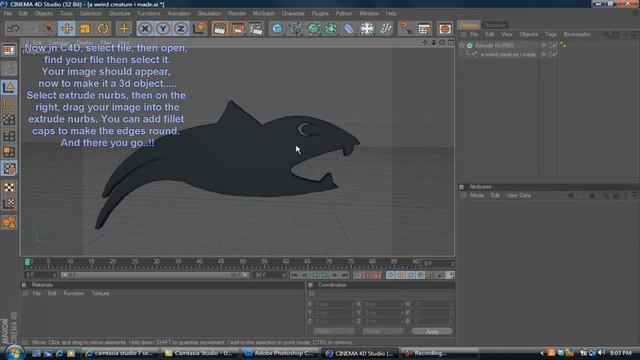Switch to the Structure tab
This screenshot has width=640, height=360.
[495, 25]
